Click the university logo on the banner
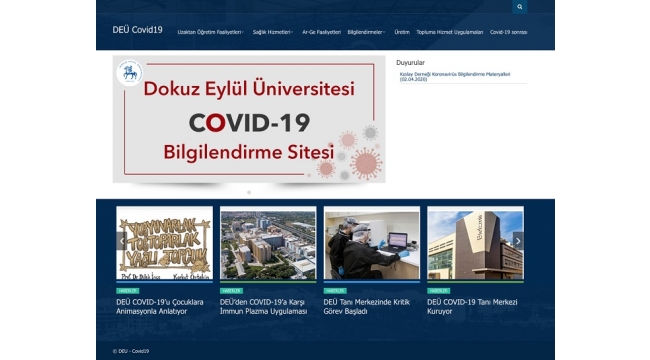This screenshot has width=650, height=360. (130, 73)
